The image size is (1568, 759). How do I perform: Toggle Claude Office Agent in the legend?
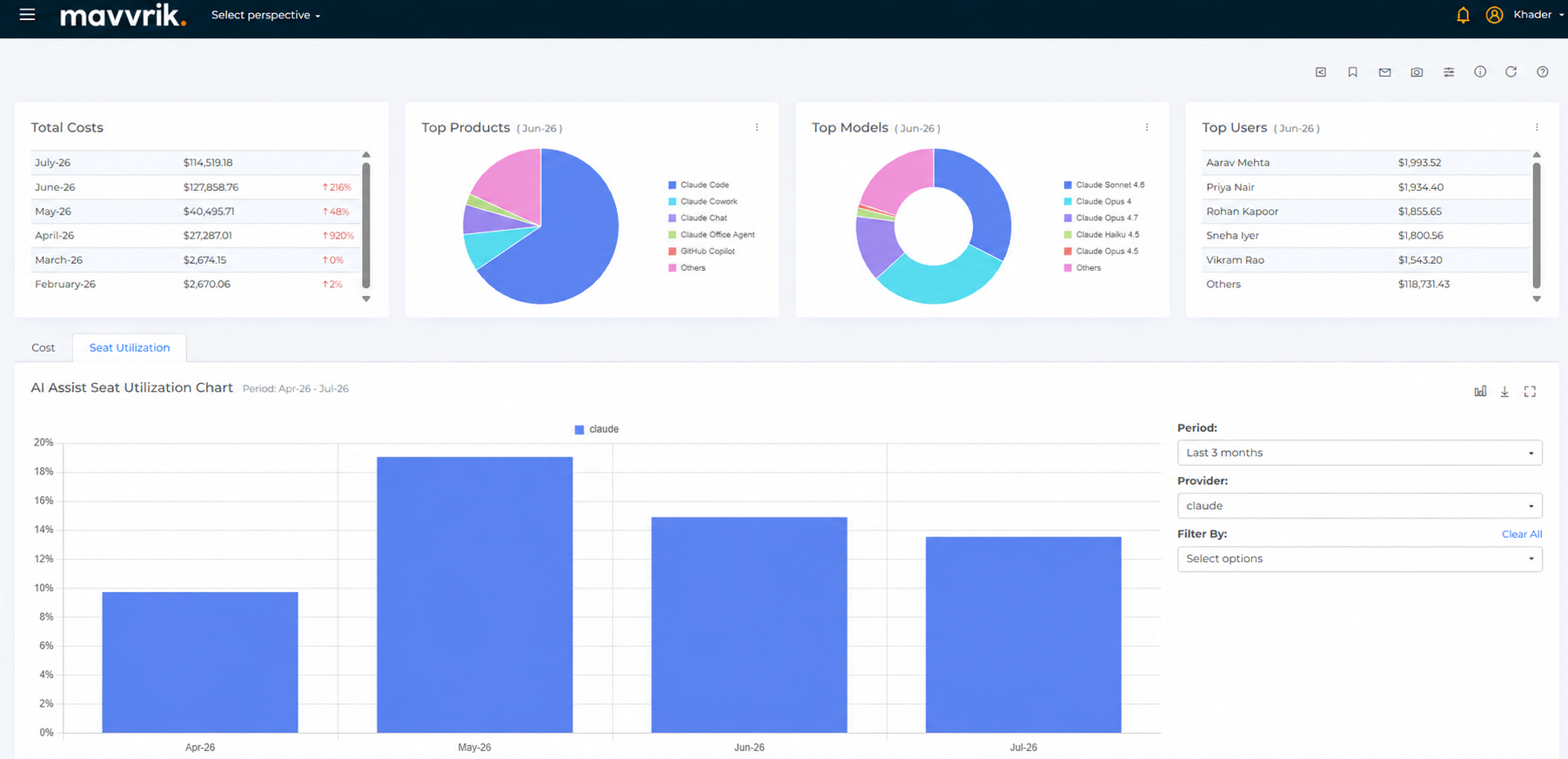coord(711,235)
